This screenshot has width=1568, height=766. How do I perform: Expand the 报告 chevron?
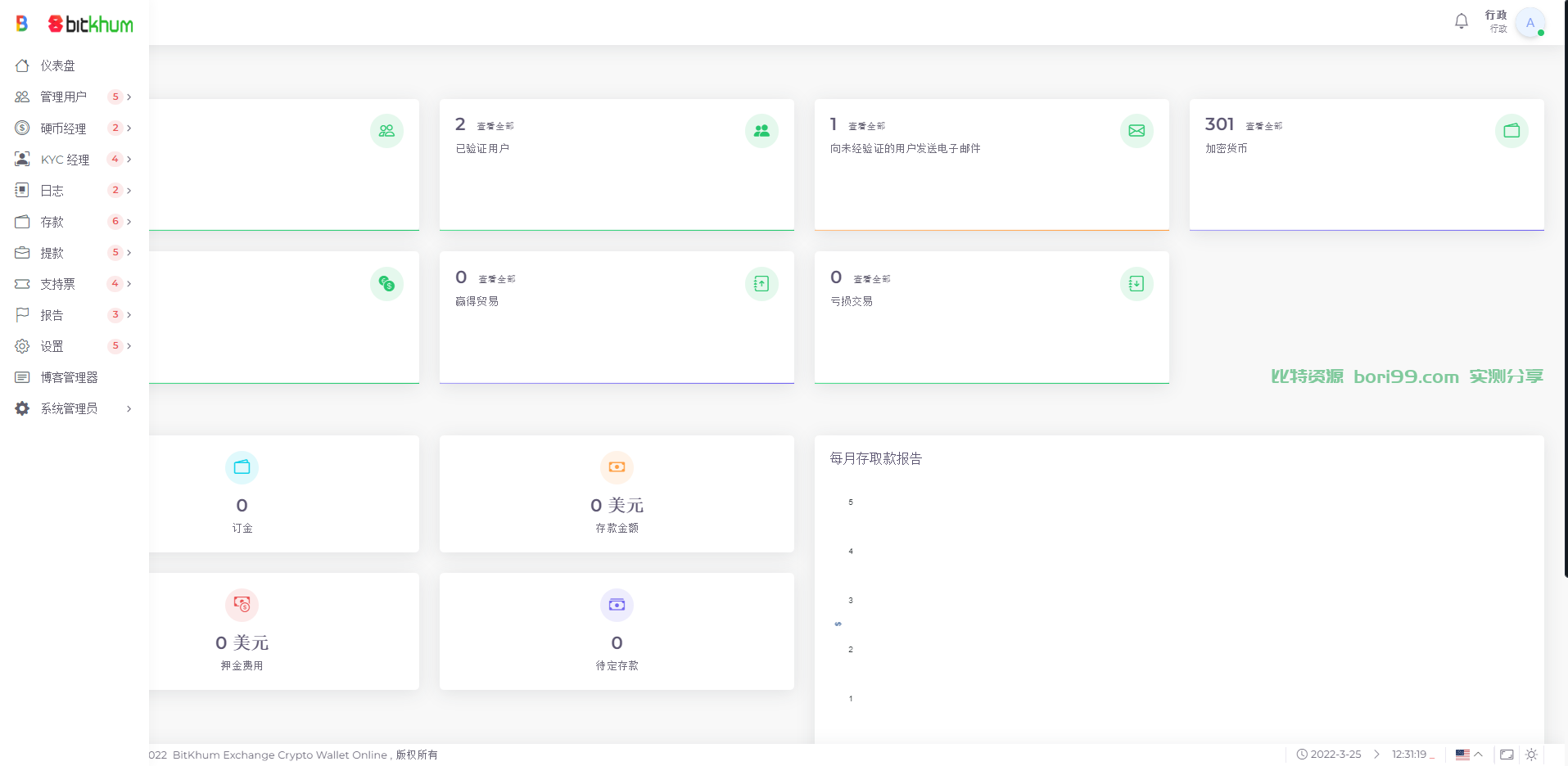point(129,314)
